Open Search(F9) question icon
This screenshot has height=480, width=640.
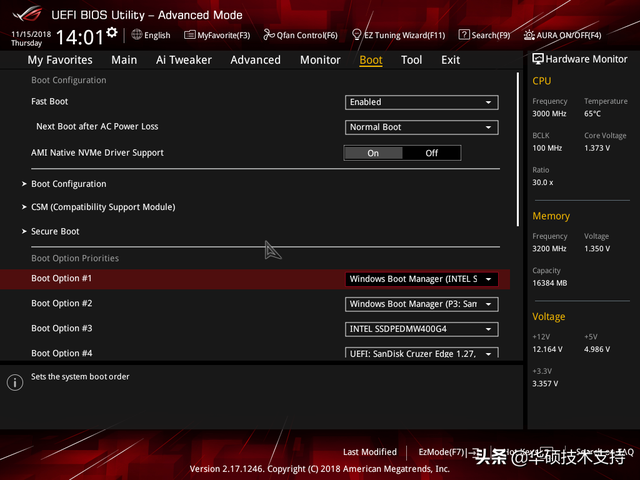(x=464, y=35)
